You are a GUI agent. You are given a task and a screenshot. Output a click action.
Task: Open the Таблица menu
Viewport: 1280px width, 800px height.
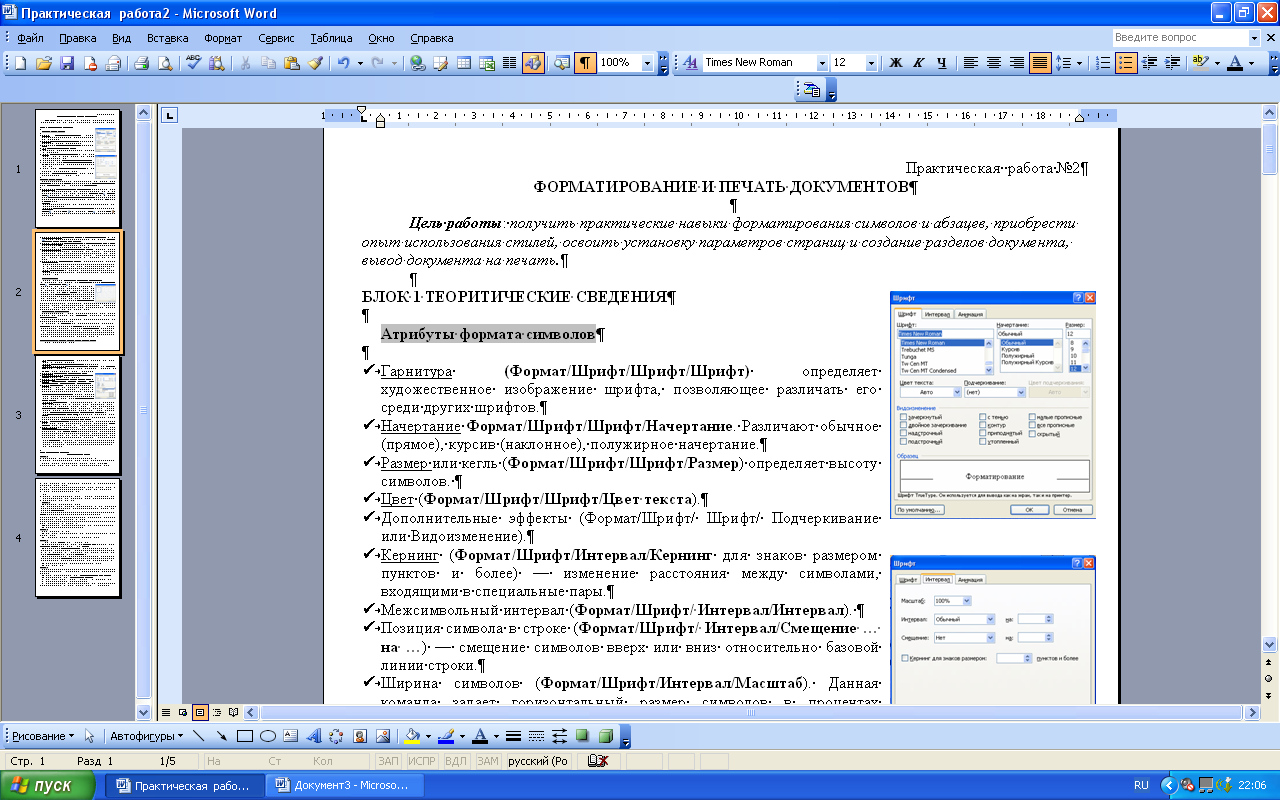tap(331, 38)
